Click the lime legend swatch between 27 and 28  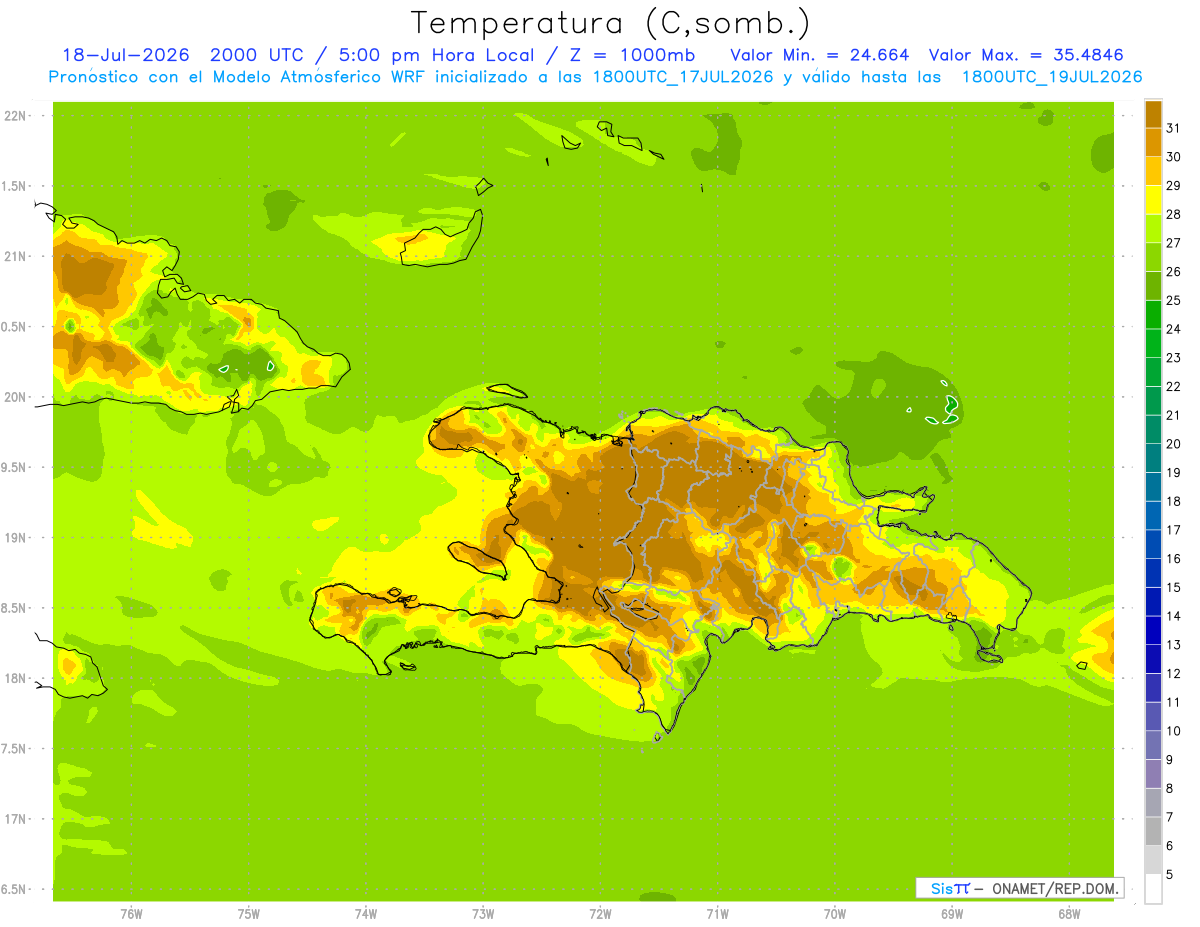click(x=1153, y=228)
